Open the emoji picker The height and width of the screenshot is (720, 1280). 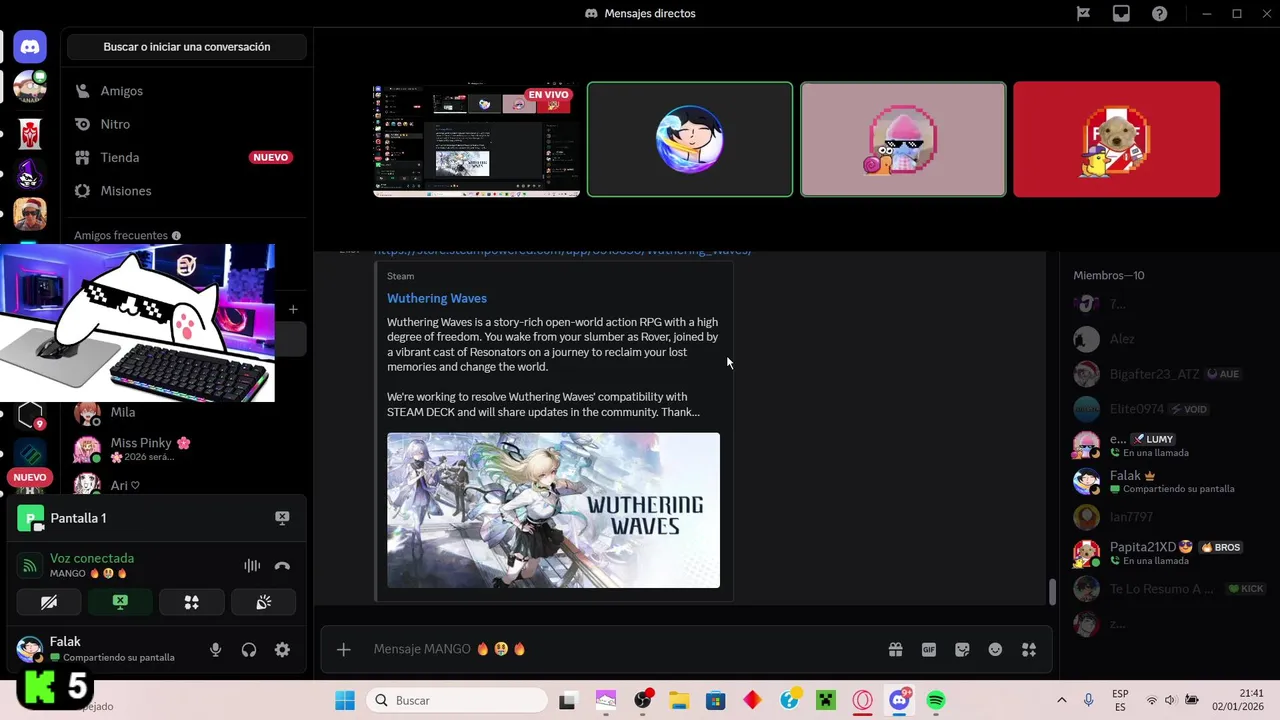[995, 650]
